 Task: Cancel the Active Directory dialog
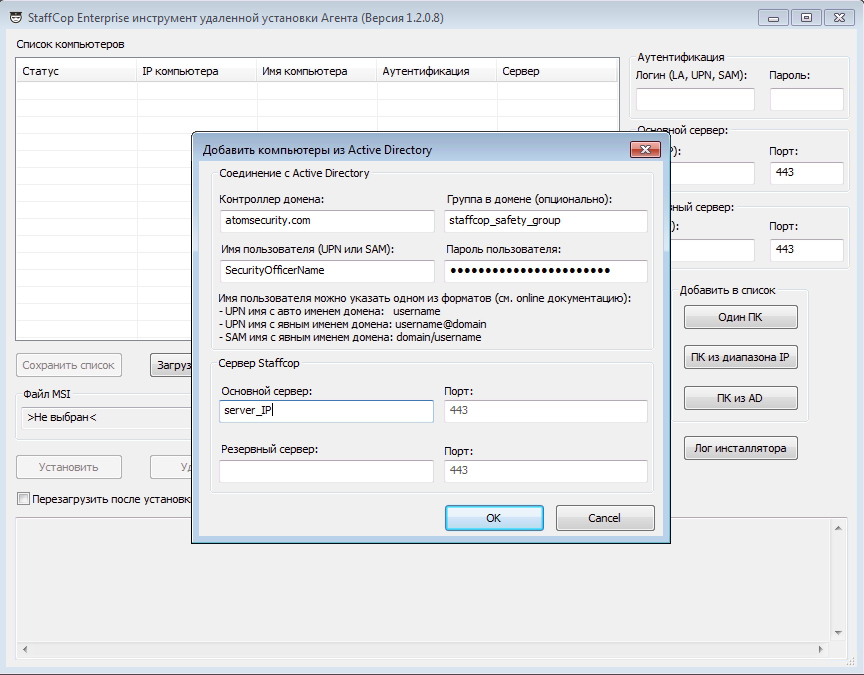[x=605, y=518]
